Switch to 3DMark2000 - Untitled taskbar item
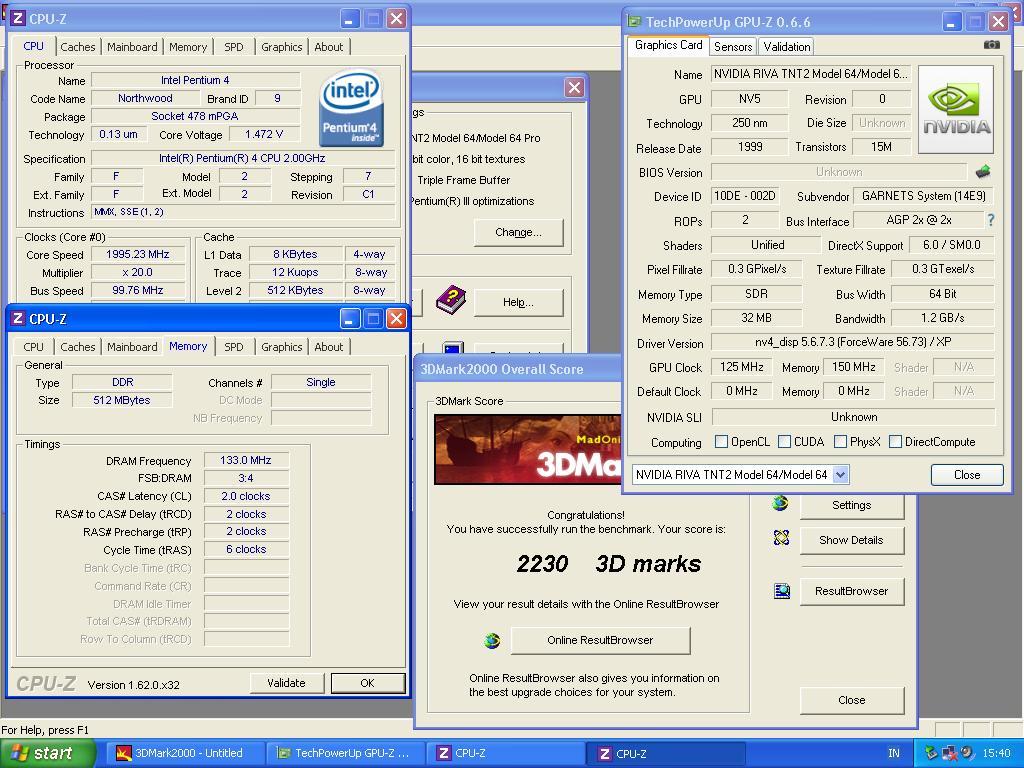This screenshot has height=768, width=1024. (187, 753)
